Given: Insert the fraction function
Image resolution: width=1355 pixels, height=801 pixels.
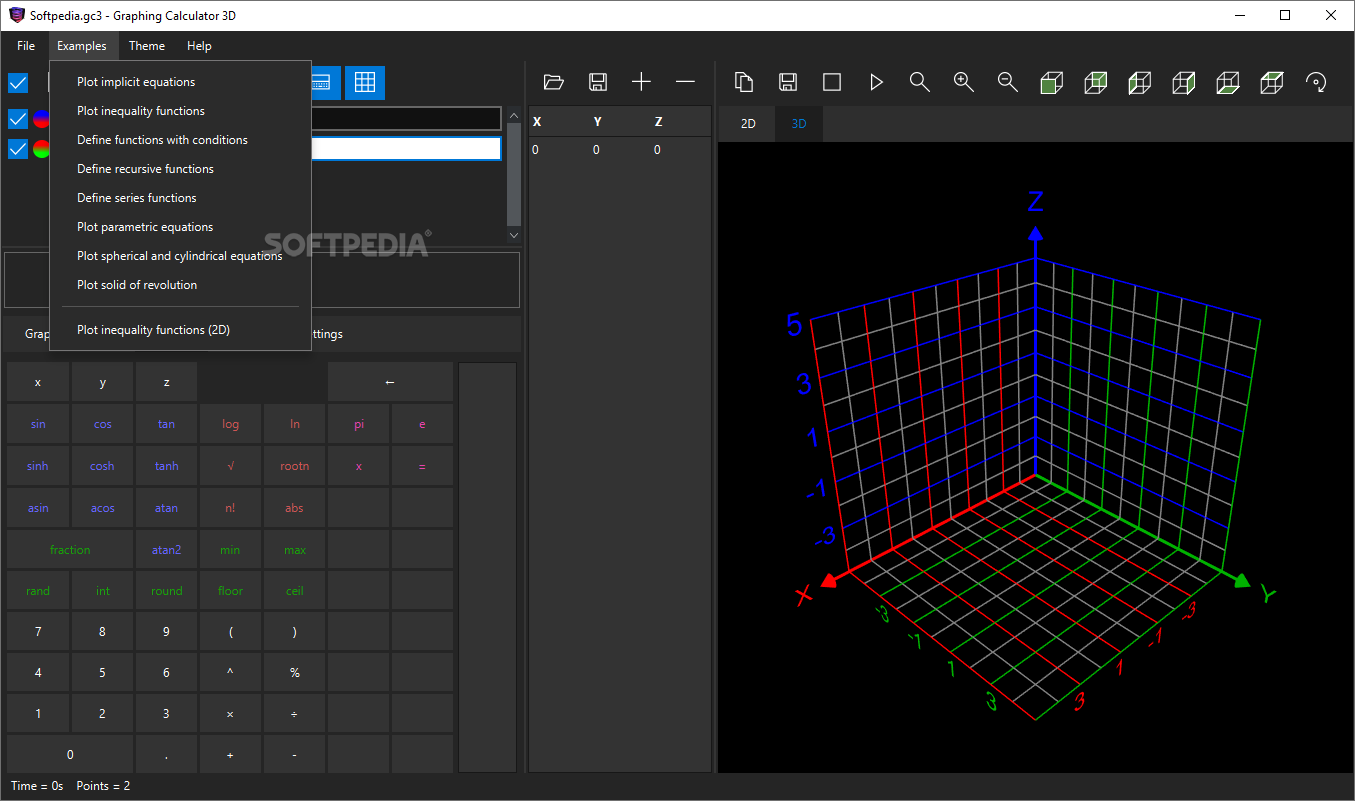Looking at the screenshot, I should point(70,550).
